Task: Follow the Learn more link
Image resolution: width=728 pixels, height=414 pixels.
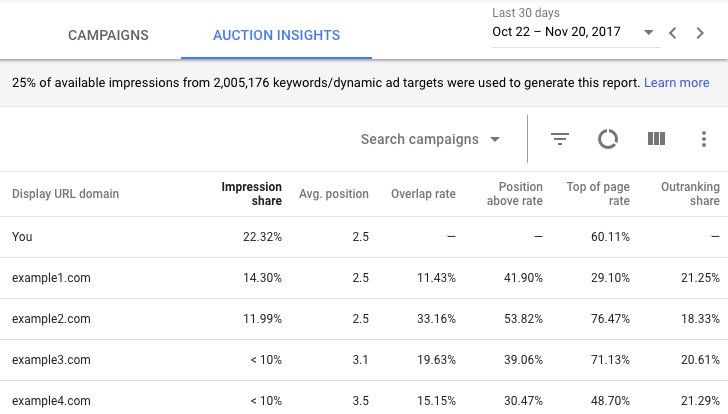Action: click(676, 83)
